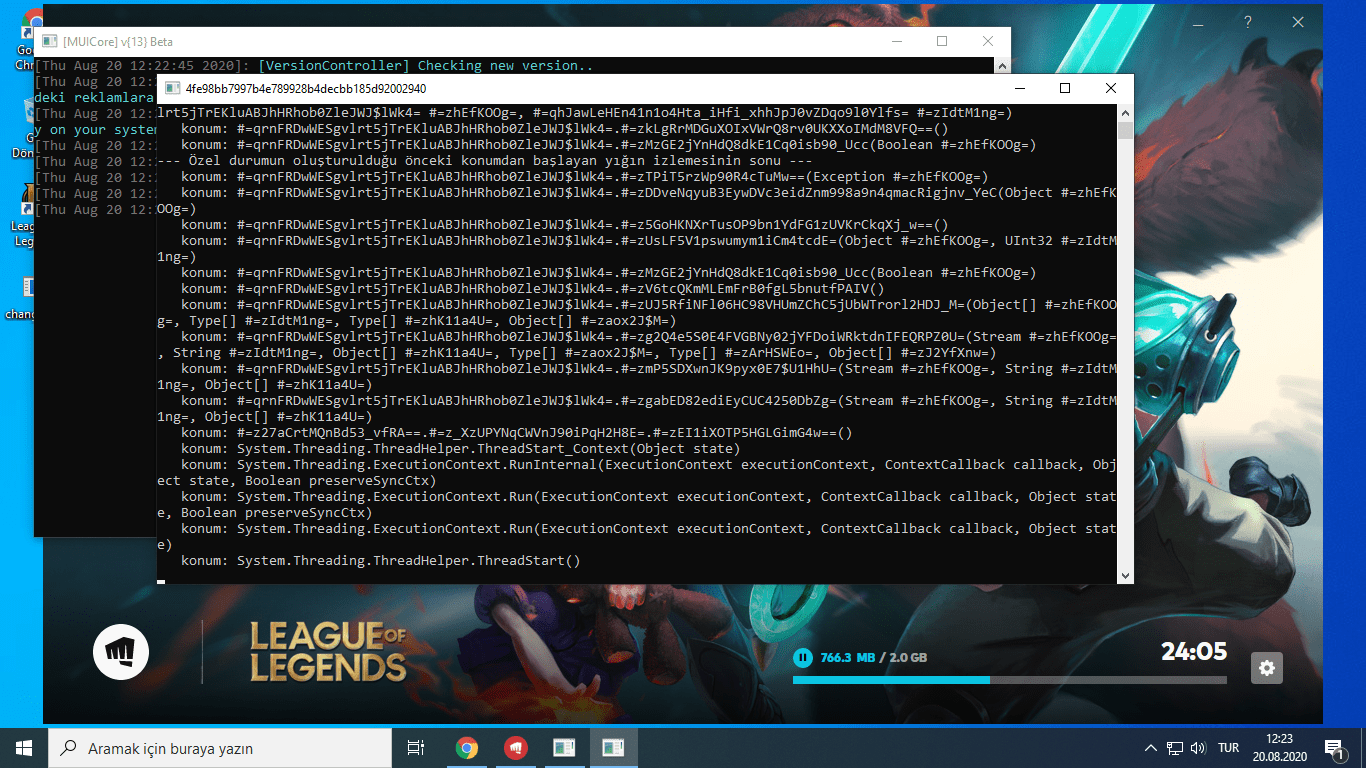Click the 'ExecutionContext.RunInternal' stack trace line

(637, 472)
